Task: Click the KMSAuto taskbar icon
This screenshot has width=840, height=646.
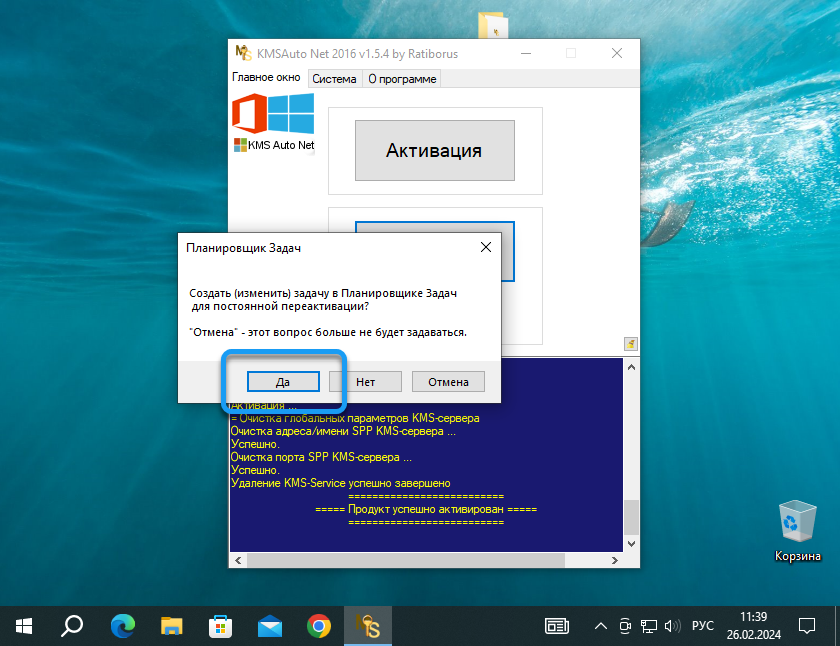Action: [368, 626]
